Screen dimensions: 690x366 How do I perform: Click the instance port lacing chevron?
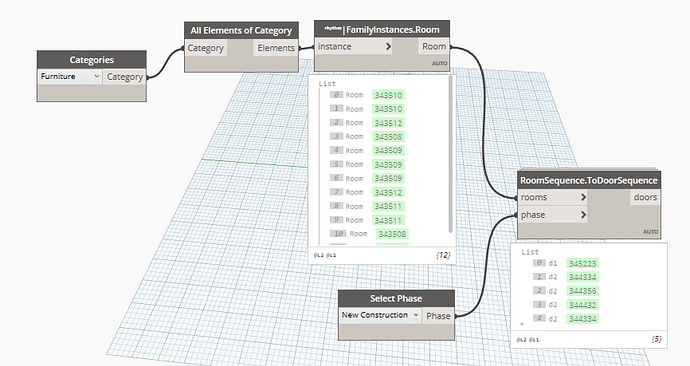point(388,46)
